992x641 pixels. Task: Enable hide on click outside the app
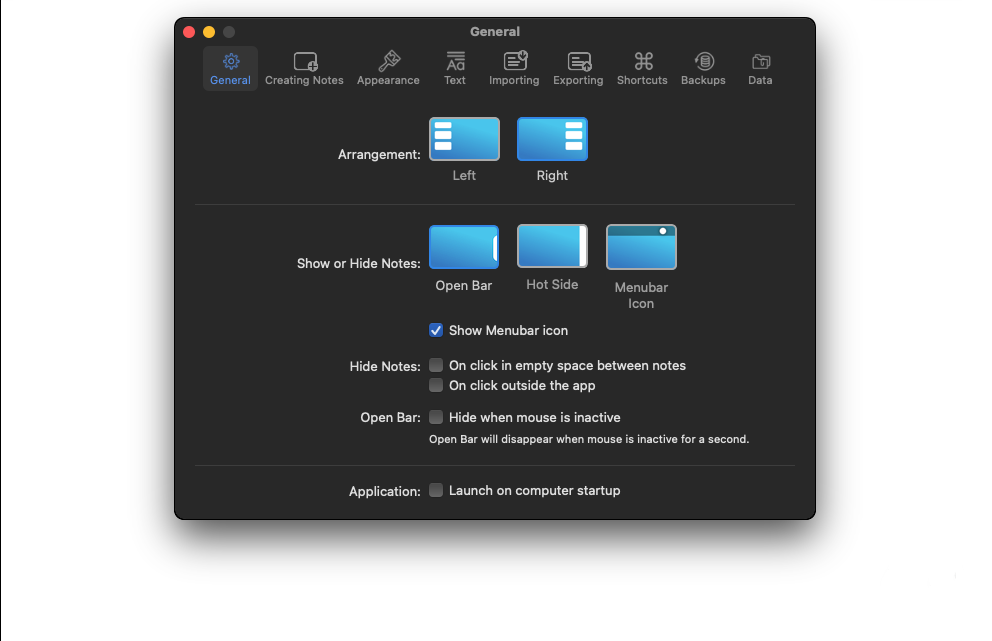(x=436, y=385)
